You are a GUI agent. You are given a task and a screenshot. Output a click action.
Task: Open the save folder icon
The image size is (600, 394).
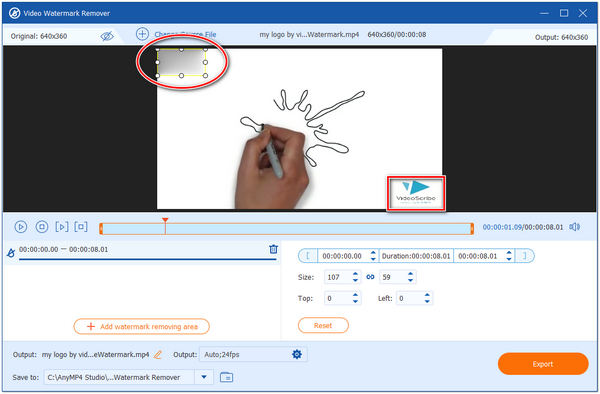(x=227, y=377)
